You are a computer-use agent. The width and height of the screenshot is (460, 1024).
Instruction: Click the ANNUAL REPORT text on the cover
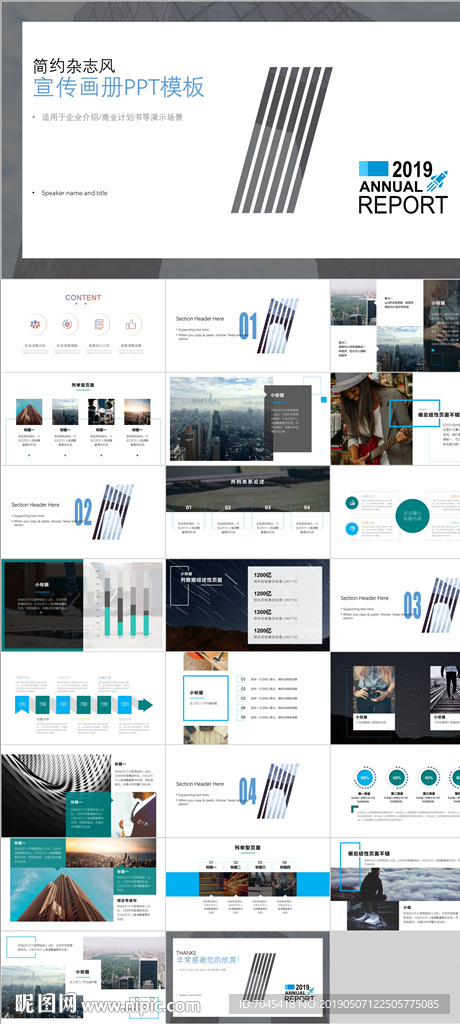[x=403, y=197]
